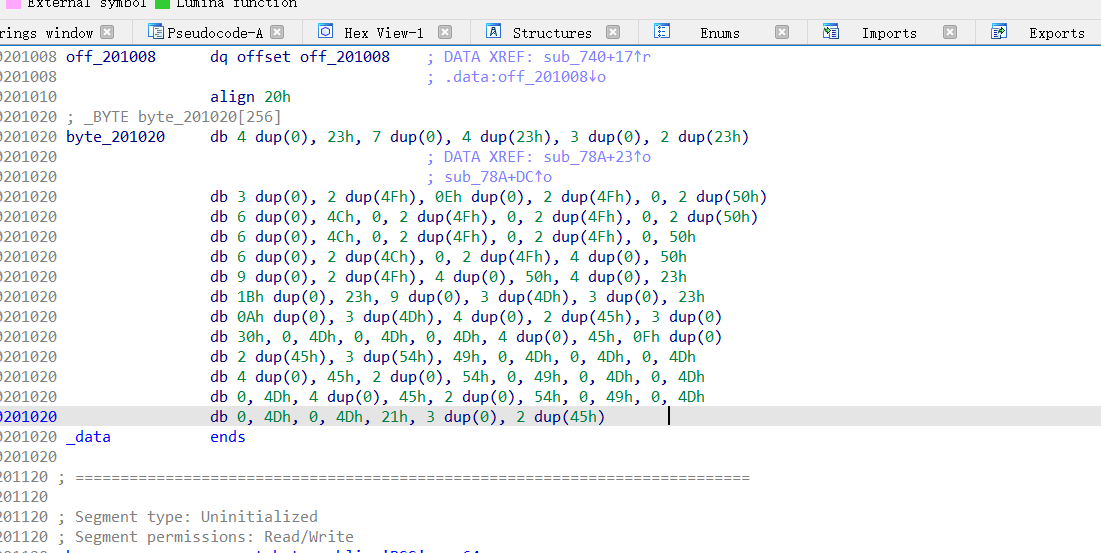1101x553 pixels.
Task: Switch to the Imports tab
Action: pyautogui.click(x=889, y=32)
